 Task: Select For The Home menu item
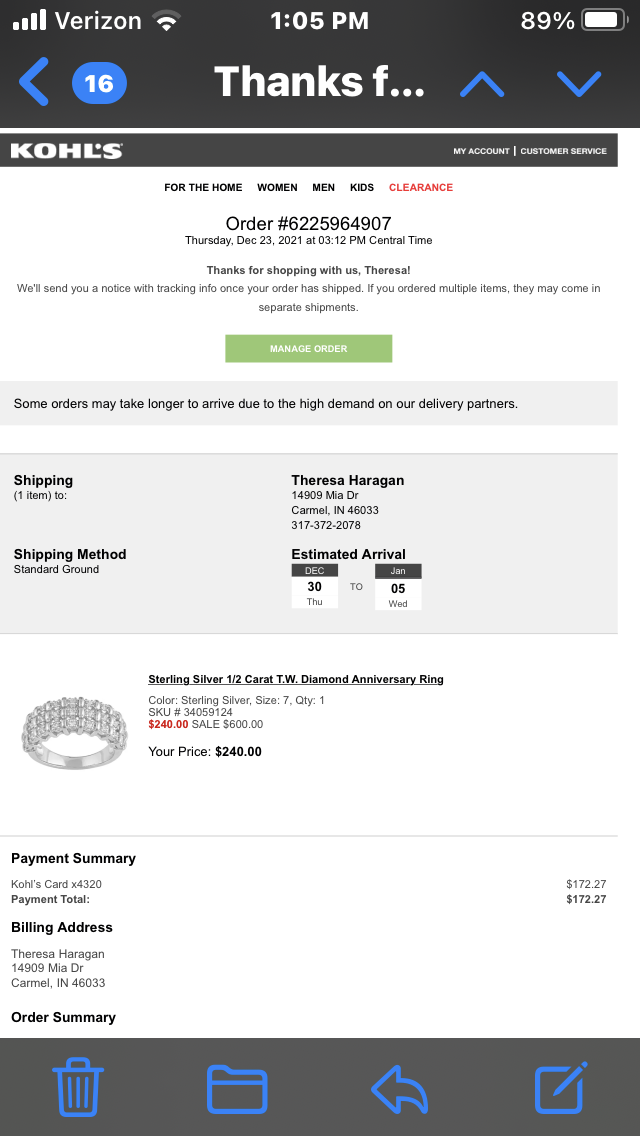[203, 188]
